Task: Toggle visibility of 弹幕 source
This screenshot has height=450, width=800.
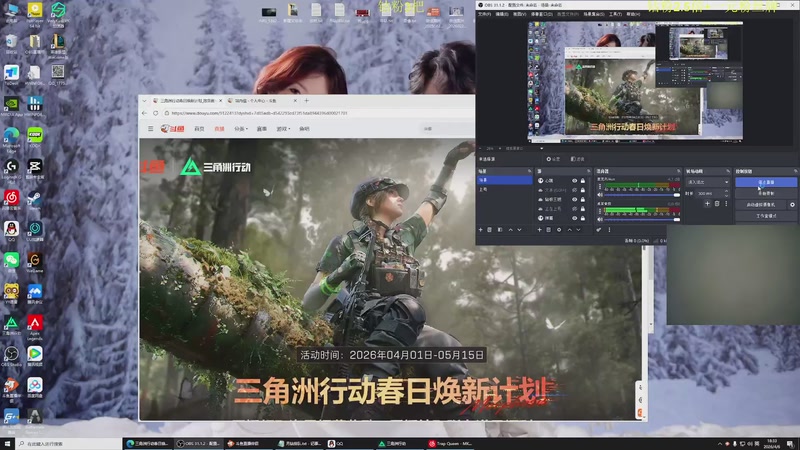Action: click(x=574, y=218)
